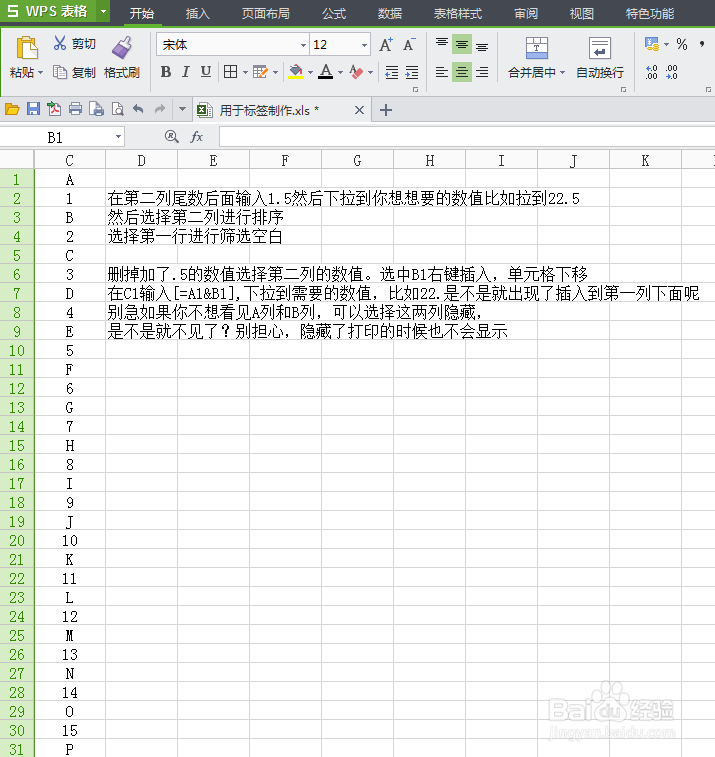Close the 用于标签制作.xls tab
Viewport: 715px width, 757px height.
[x=359, y=110]
